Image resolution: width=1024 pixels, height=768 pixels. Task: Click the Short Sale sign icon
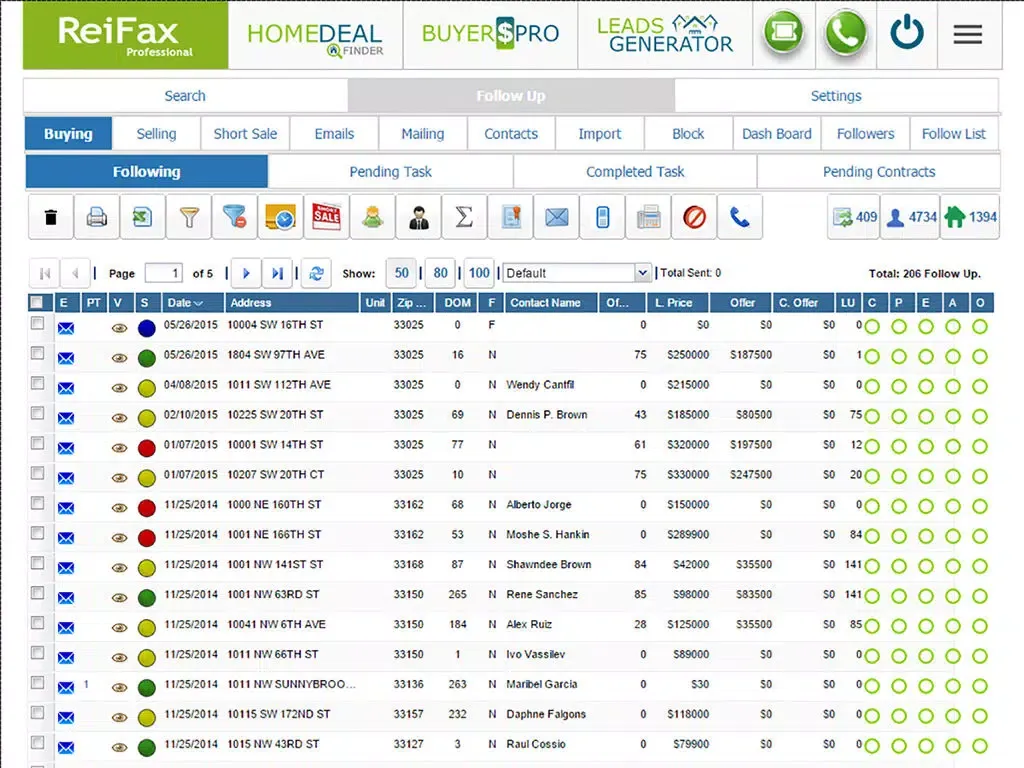pos(327,217)
